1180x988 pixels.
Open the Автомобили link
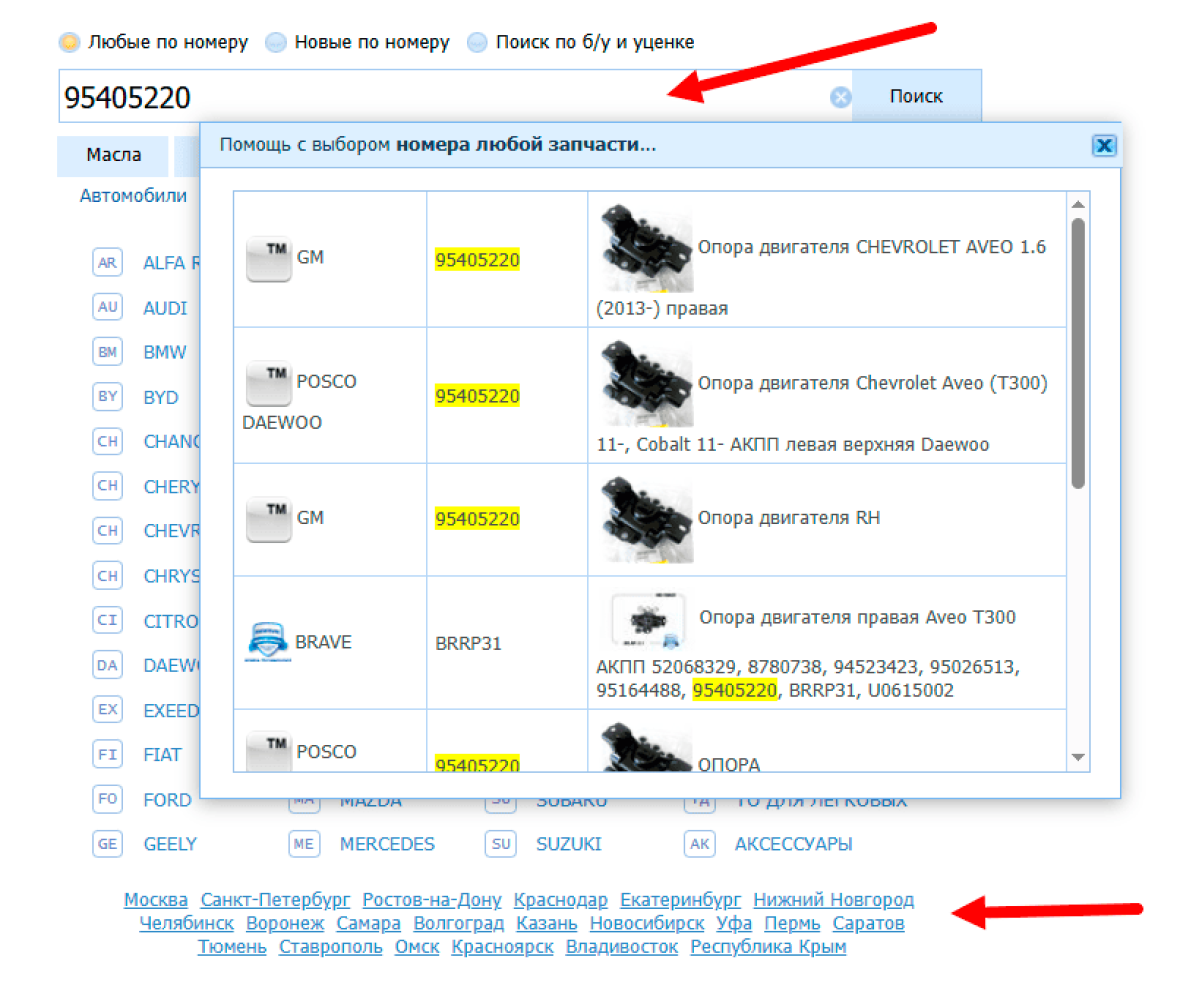(x=133, y=196)
